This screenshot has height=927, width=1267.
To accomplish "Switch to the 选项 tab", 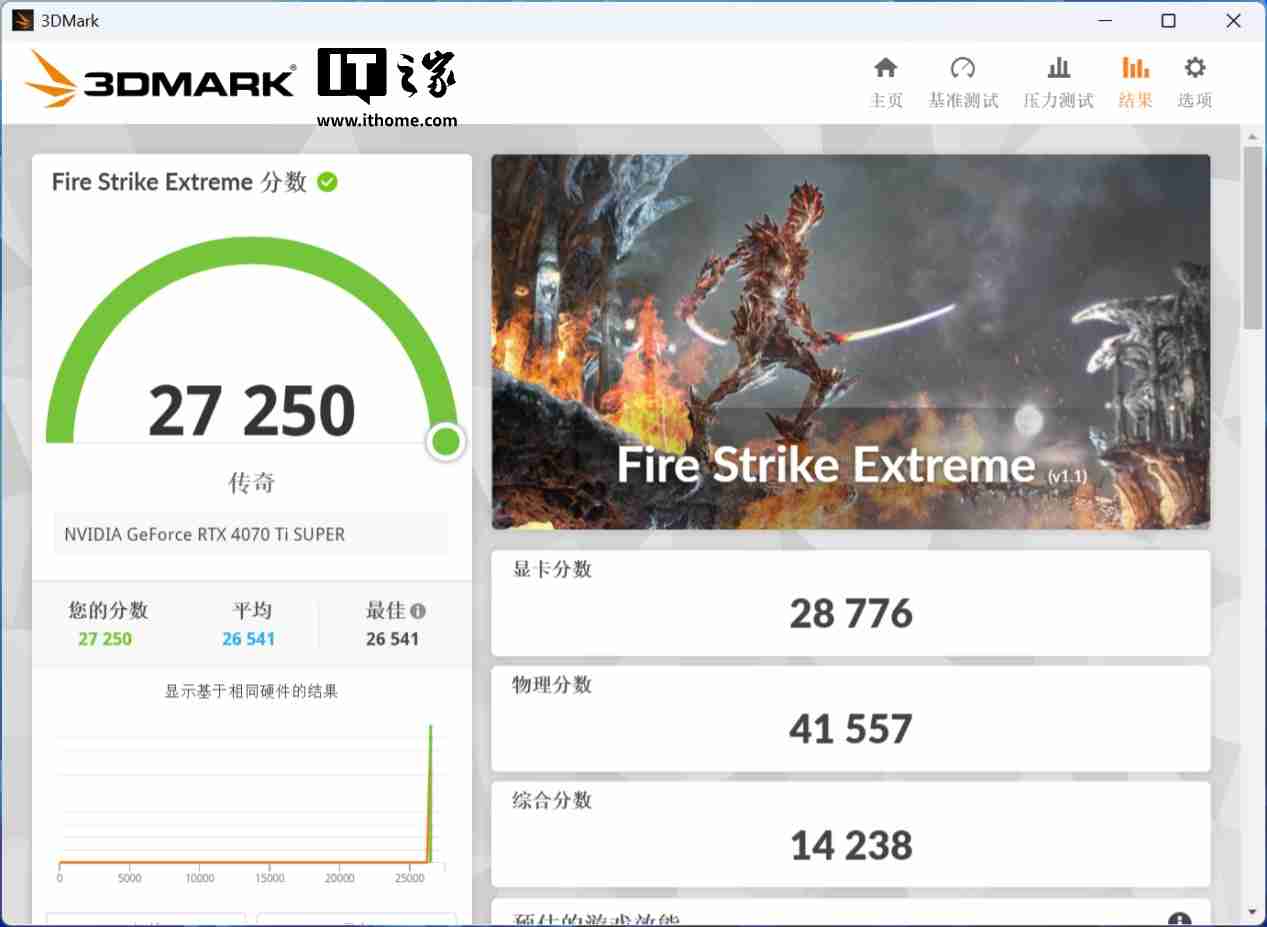I will pos(1194,80).
